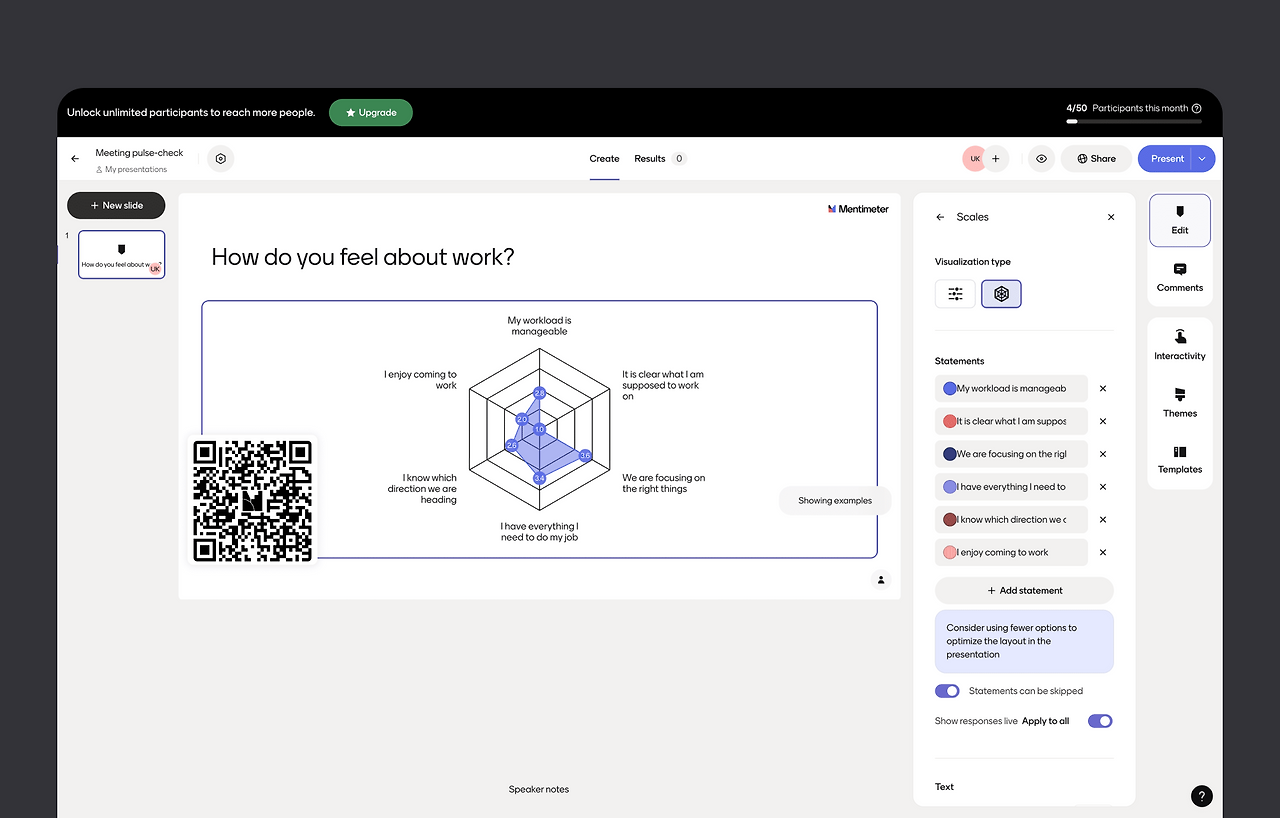Click the slide title 'How do you feel about work?'
This screenshot has height=818, width=1280.
[363, 257]
